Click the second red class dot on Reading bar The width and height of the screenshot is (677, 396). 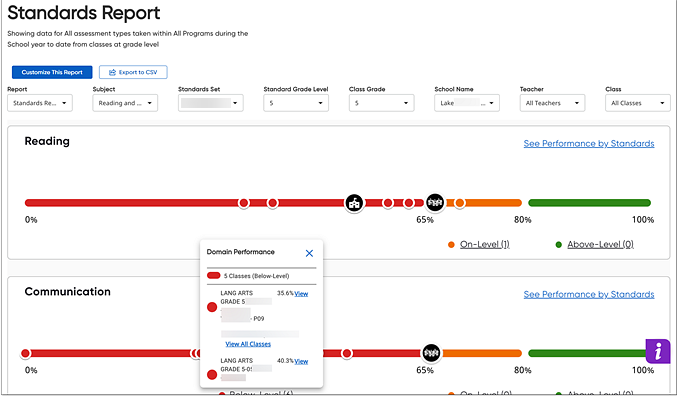pos(272,203)
